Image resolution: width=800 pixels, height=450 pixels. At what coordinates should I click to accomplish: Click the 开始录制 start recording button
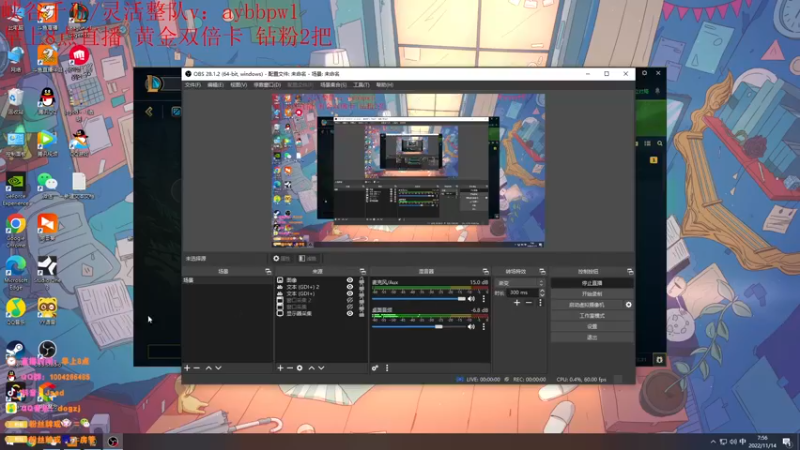[x=592, y=294]
